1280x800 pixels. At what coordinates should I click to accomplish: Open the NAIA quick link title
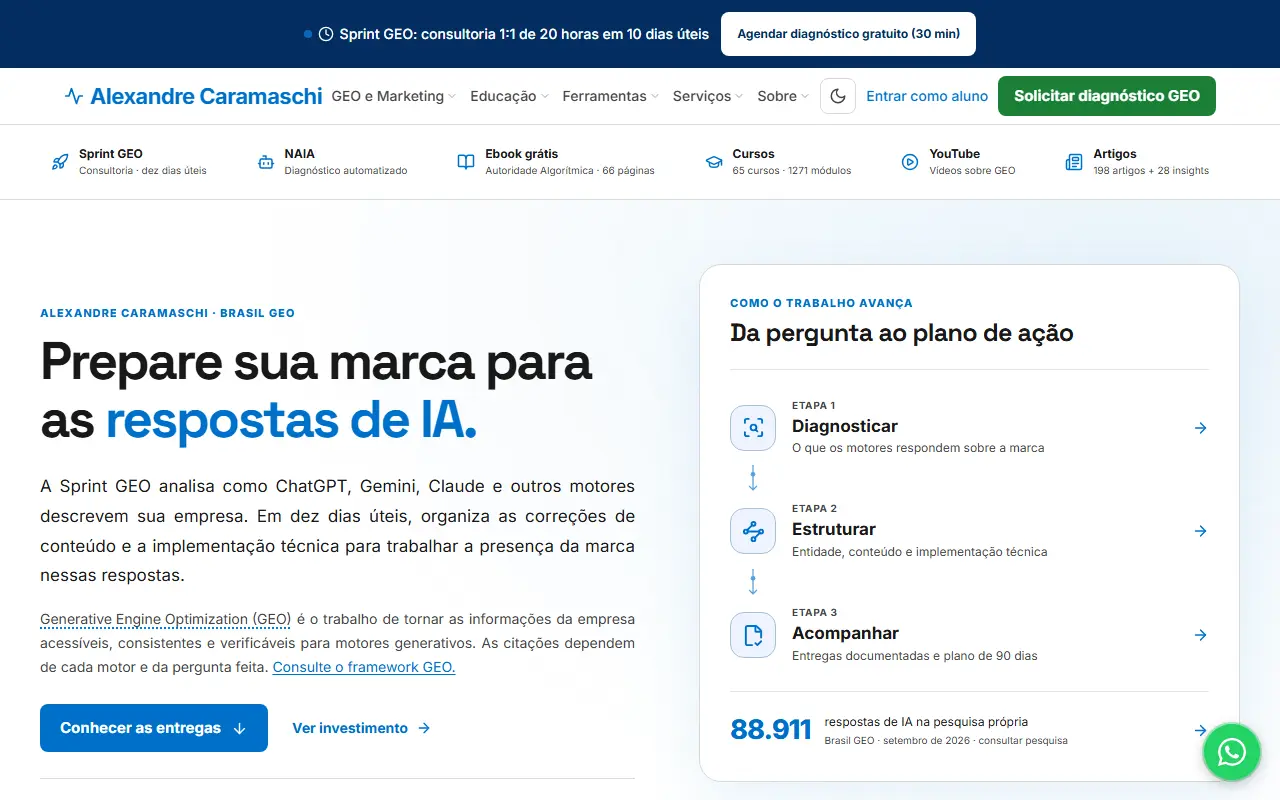click(x=300, y=154)
